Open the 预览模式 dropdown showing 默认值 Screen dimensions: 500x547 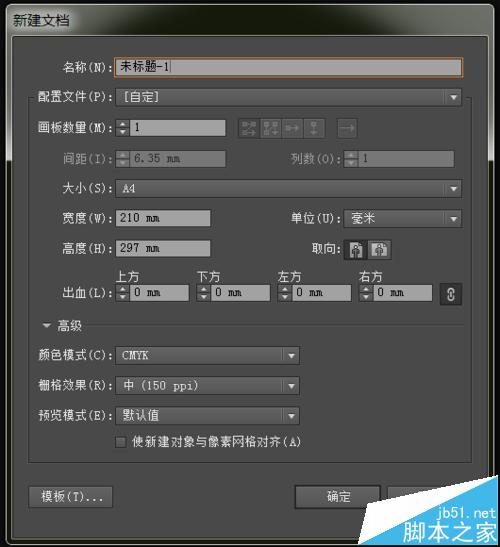pyautogui.click(x=207, y=416)
